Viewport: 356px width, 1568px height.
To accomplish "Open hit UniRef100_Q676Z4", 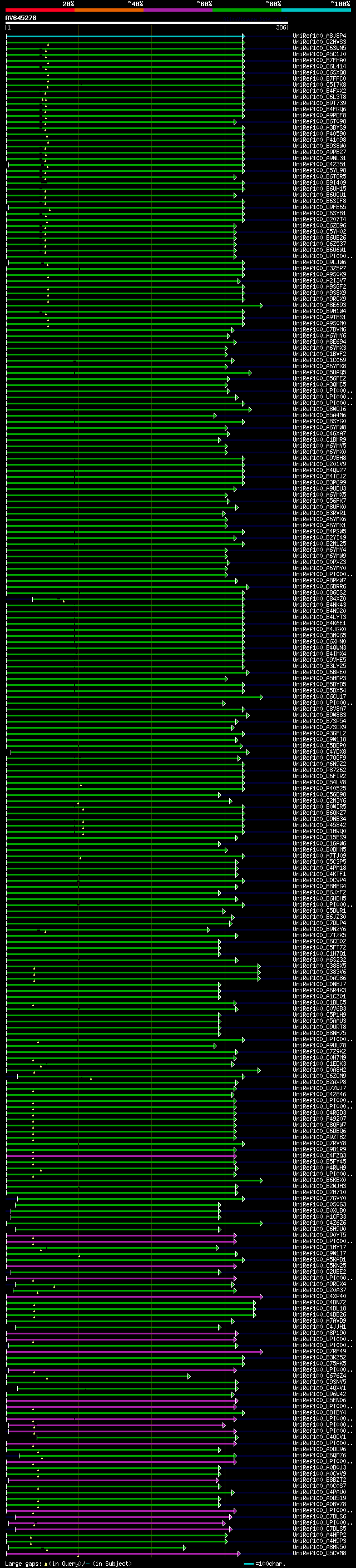I will pyautogui.click(x=319, y=1376).
